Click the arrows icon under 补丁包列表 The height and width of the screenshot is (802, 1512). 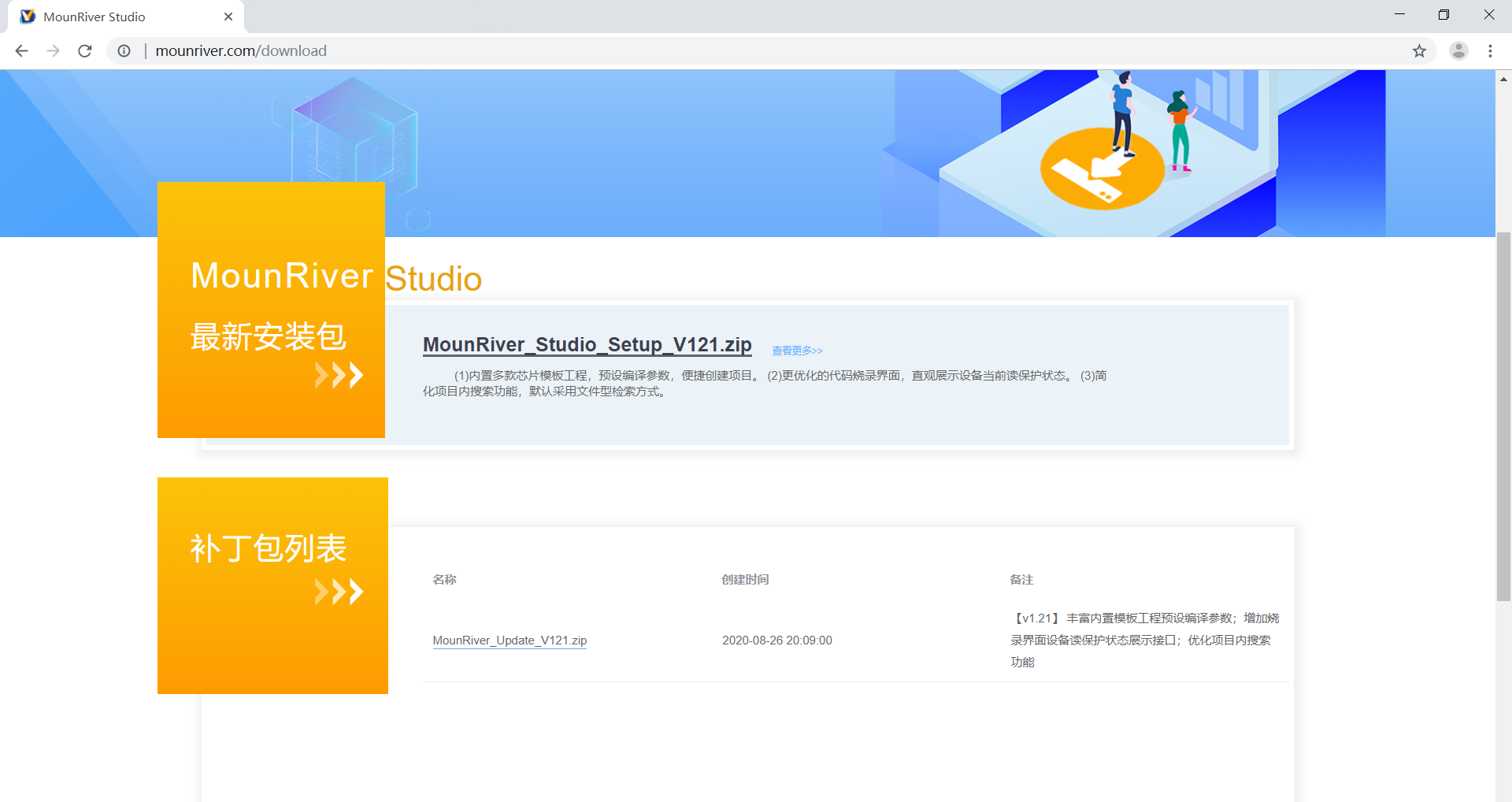tap(339, 592)
